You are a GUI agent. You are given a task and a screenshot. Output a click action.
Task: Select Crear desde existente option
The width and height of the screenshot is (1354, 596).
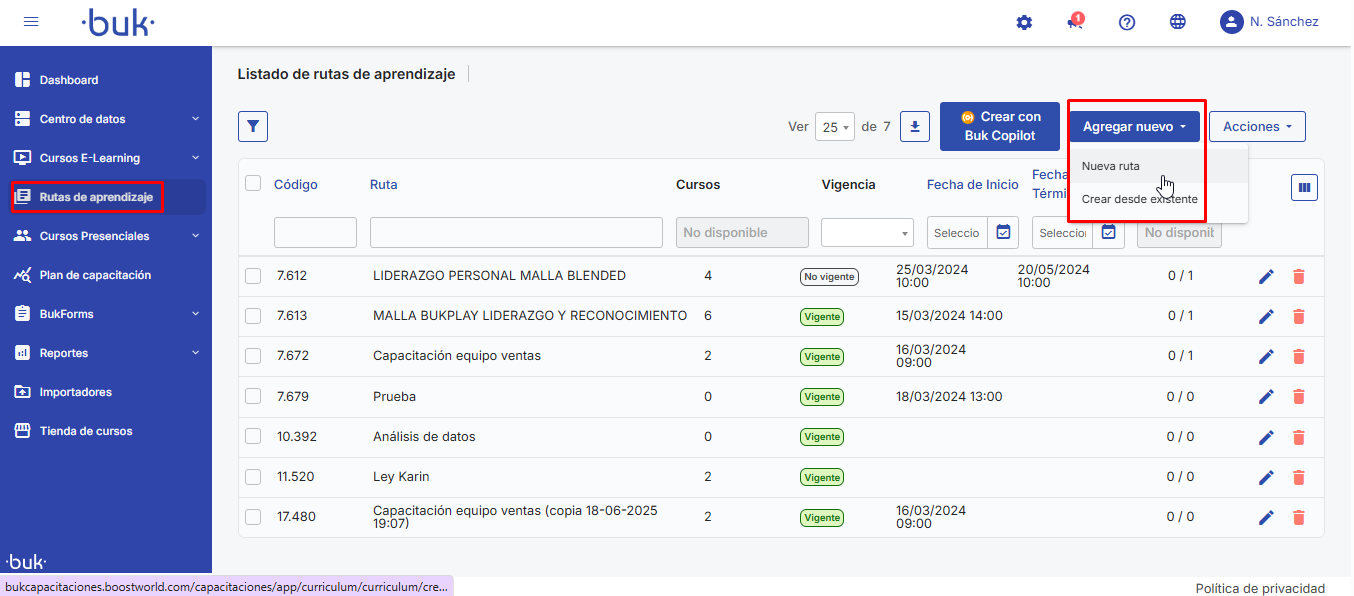[1140, 199]
